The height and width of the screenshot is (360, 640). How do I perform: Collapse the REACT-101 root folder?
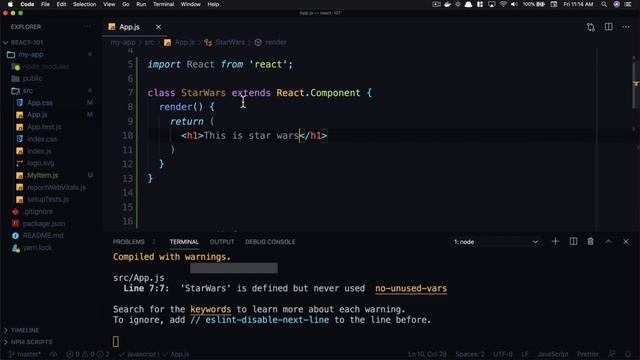pyautogui.click(x=27, y=42)
